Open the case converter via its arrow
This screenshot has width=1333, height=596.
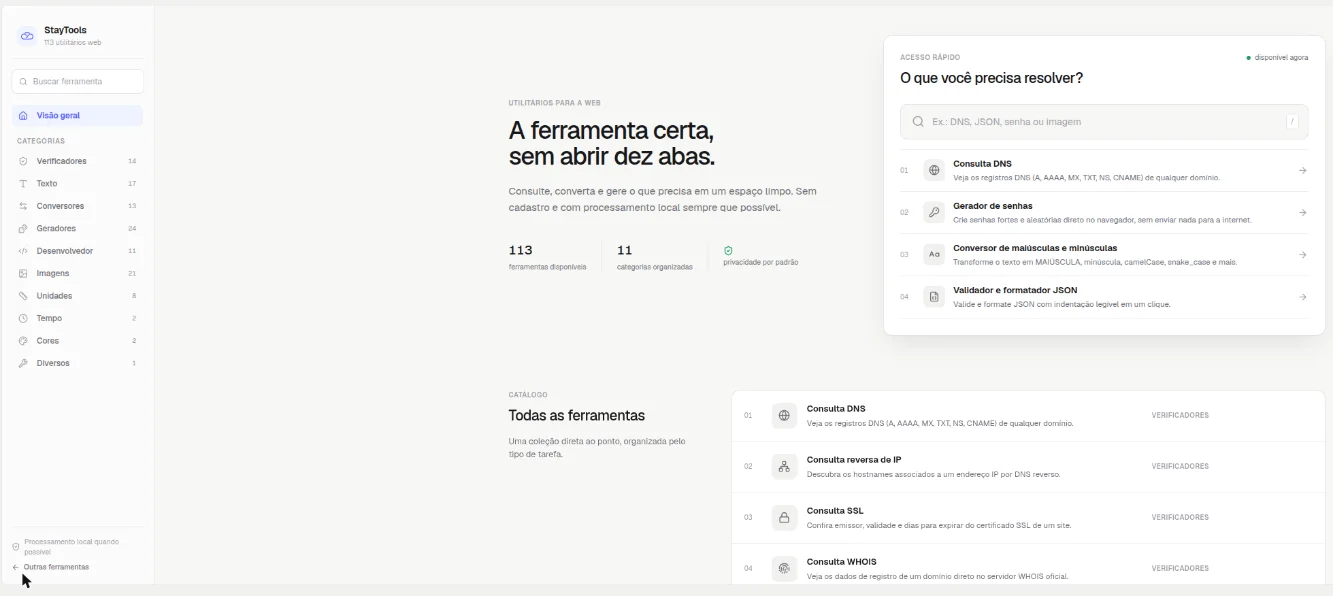pyautogui.click(x=1302, y=254)
